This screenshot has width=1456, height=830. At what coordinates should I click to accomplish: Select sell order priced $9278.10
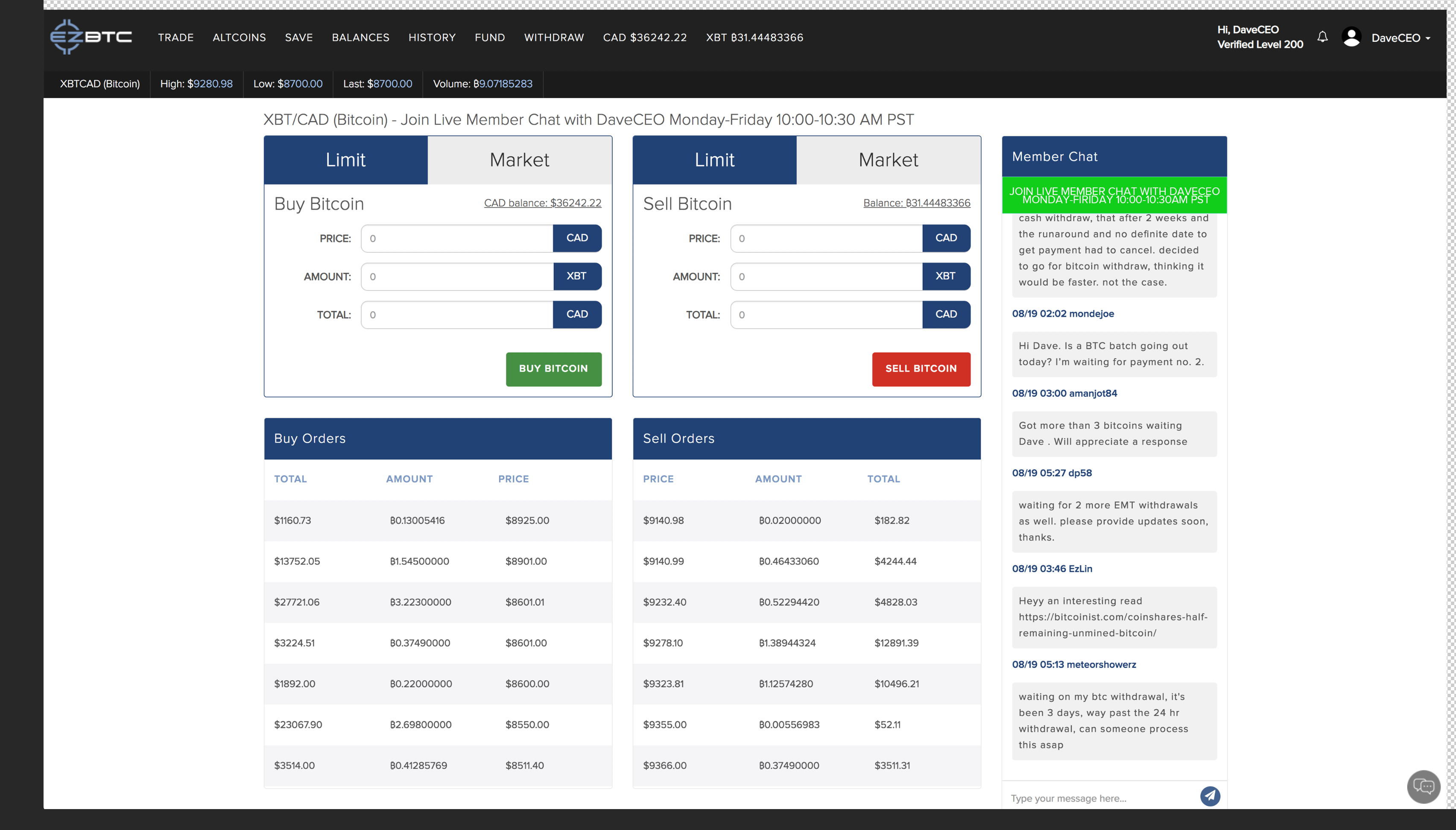[807, 643]
